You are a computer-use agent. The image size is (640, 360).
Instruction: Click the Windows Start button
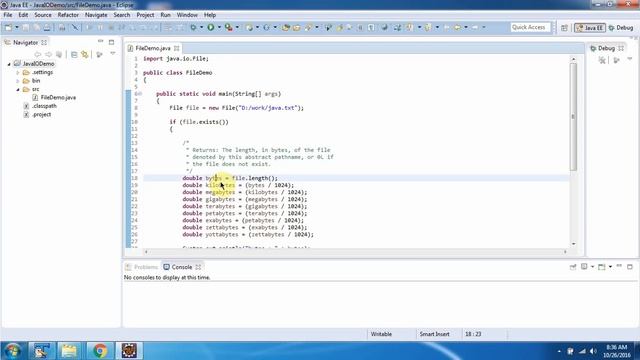coord(13,351)
